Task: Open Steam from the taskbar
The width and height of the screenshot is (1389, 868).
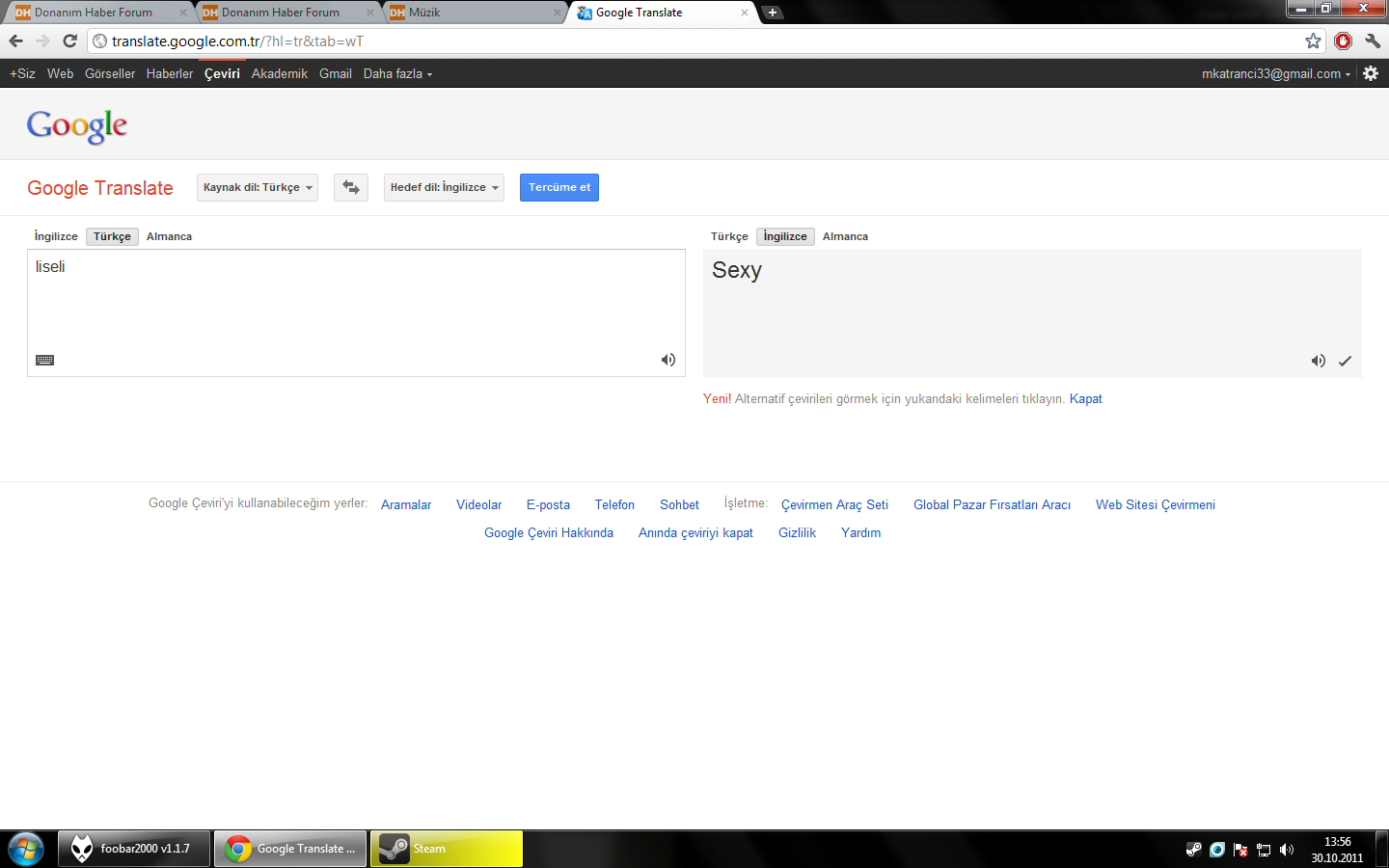Action: (x=447, y=849)
